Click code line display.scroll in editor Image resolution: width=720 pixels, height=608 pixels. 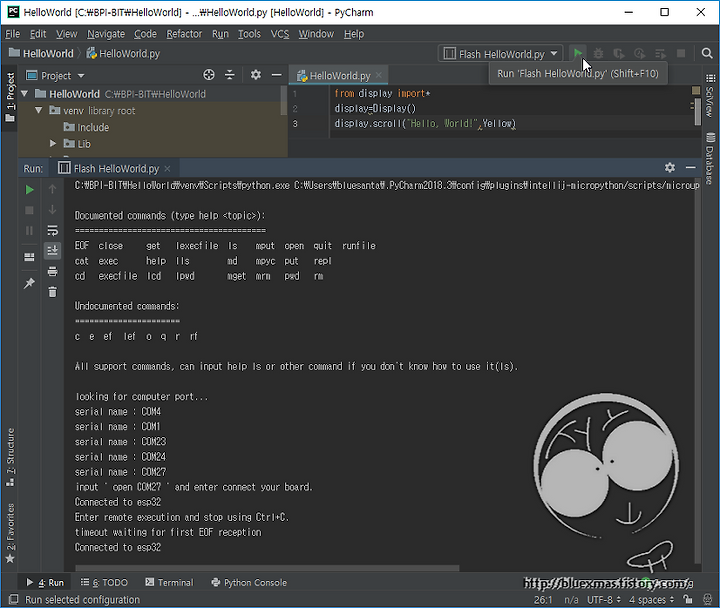[x=425, y=124]
